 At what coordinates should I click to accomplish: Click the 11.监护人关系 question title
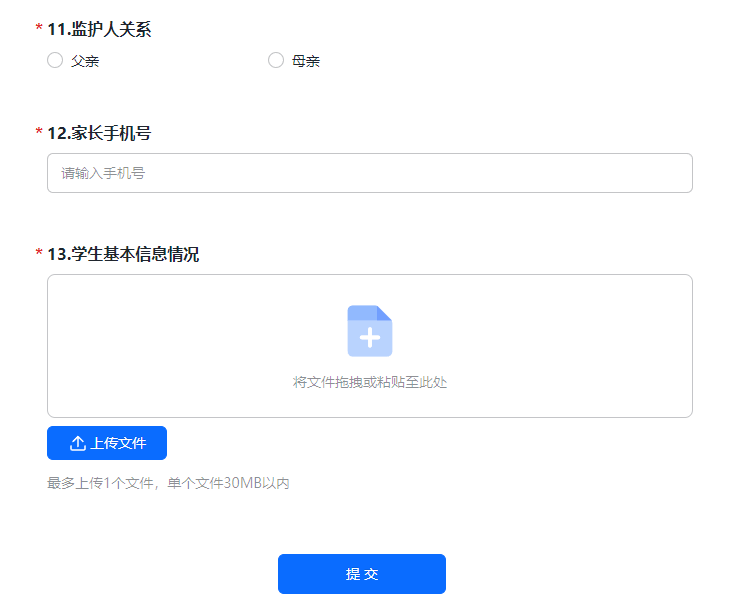pos(99,30)
